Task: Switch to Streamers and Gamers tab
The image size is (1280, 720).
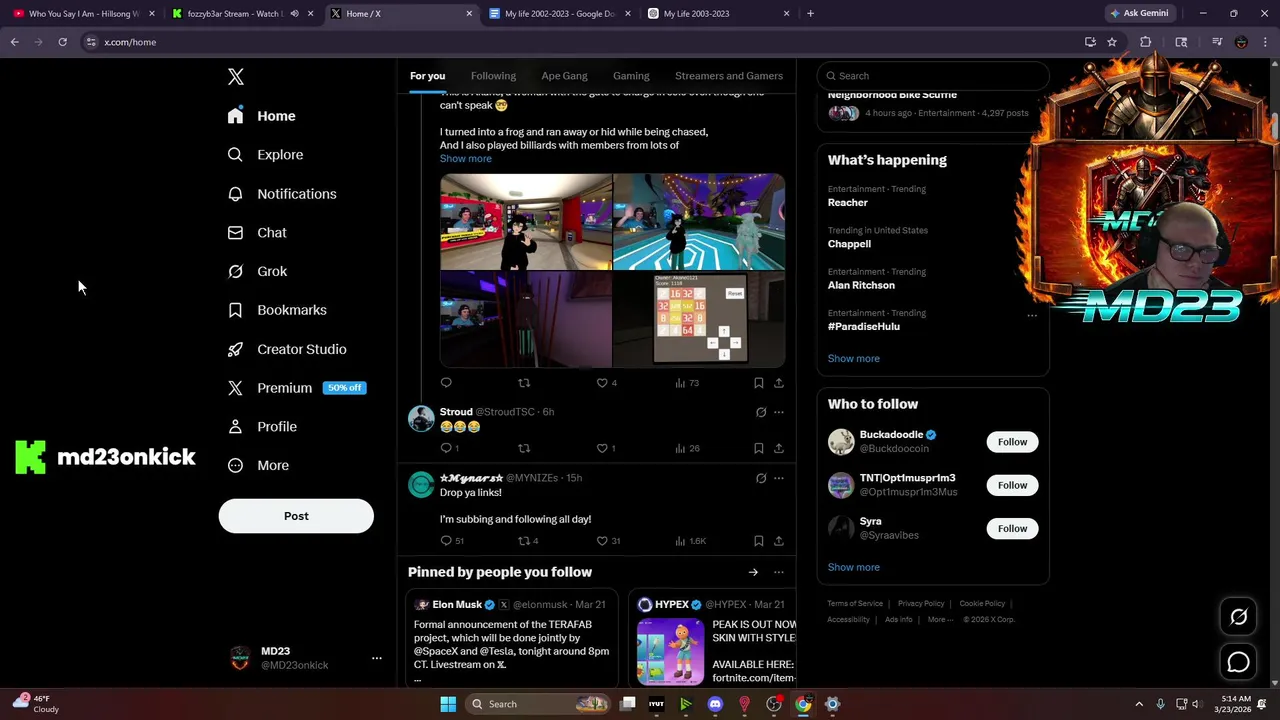Action: [x=729, y=76]
